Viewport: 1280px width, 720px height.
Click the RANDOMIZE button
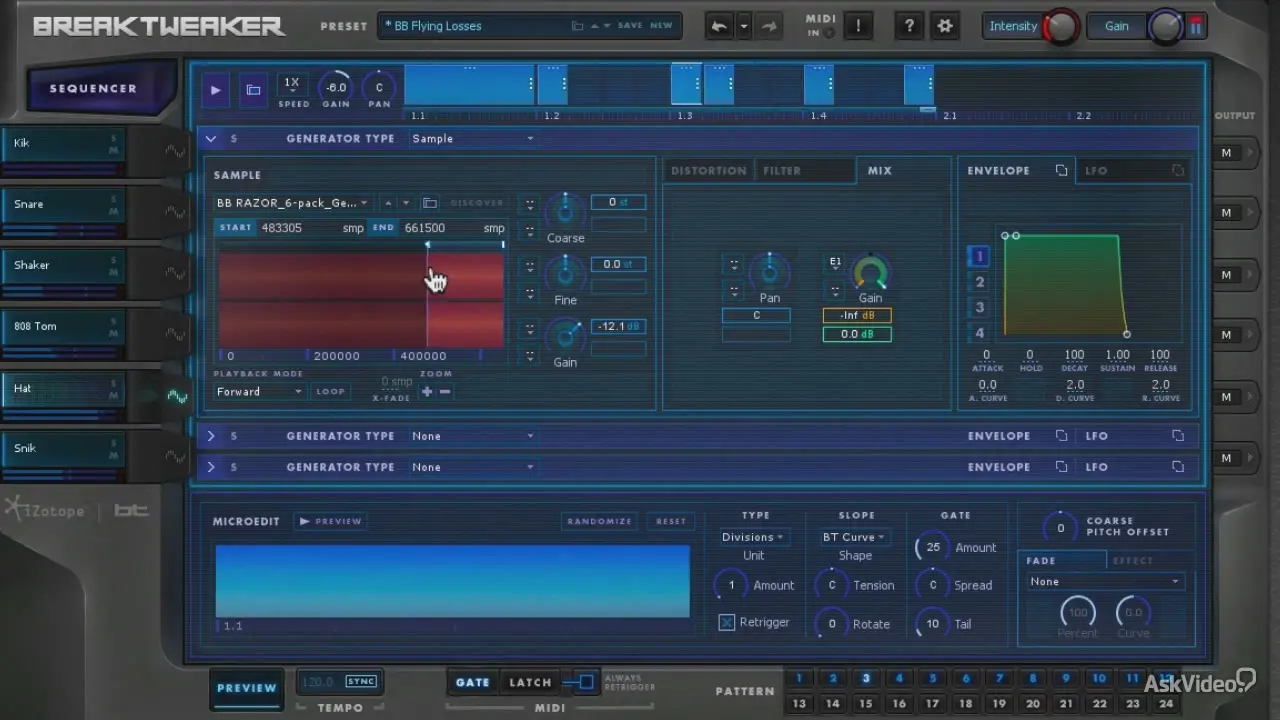(599, 521)
